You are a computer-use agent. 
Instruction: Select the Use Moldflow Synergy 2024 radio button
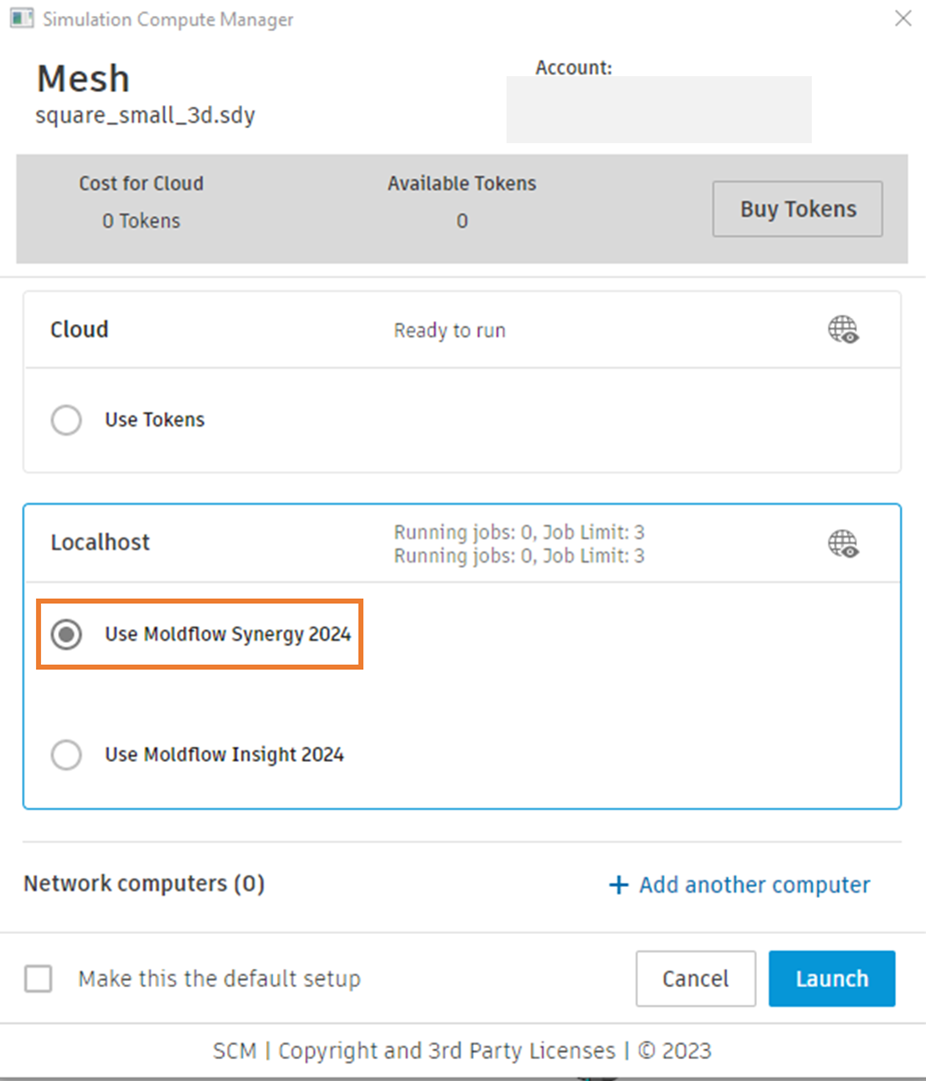pos(65,634)
